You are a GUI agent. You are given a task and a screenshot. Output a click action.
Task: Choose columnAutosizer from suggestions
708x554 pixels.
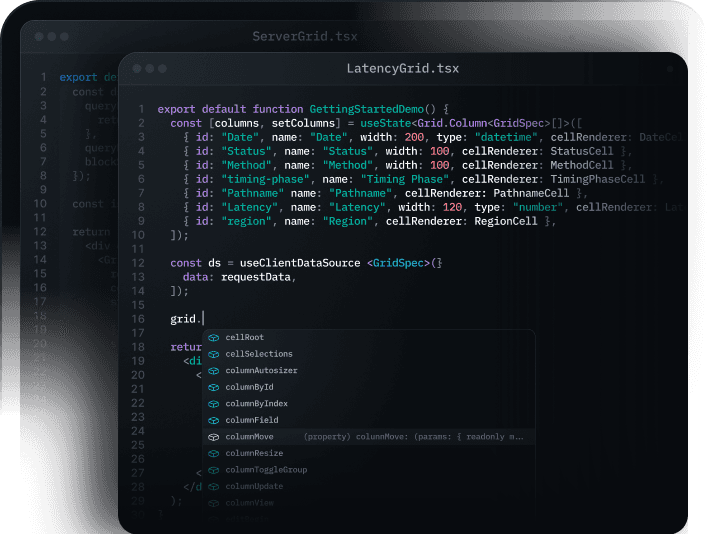[x=369, y=371]
